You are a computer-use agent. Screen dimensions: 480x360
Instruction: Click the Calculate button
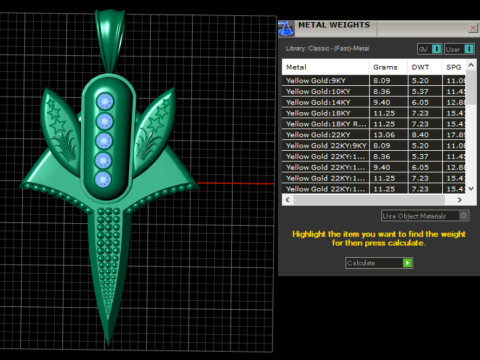[379, 263]
